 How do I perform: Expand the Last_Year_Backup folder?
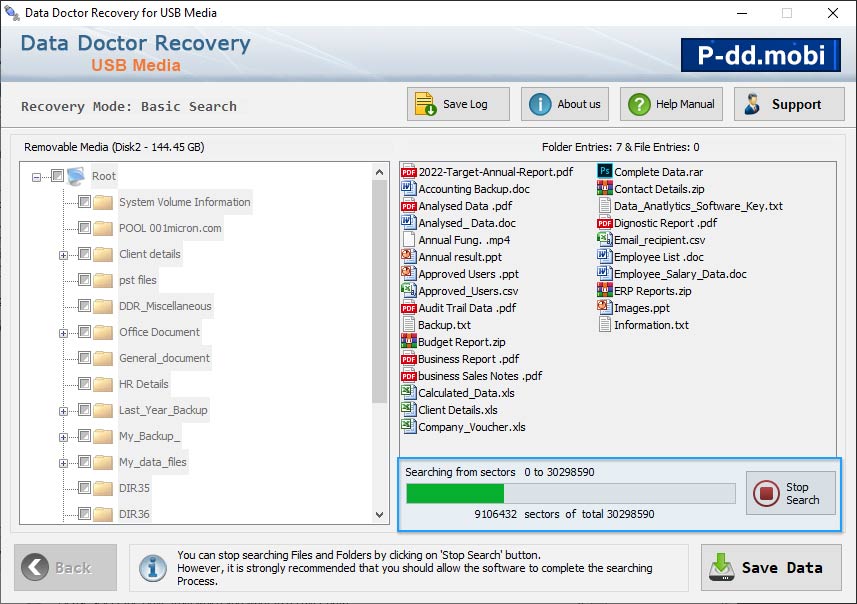tap(63, 412)
